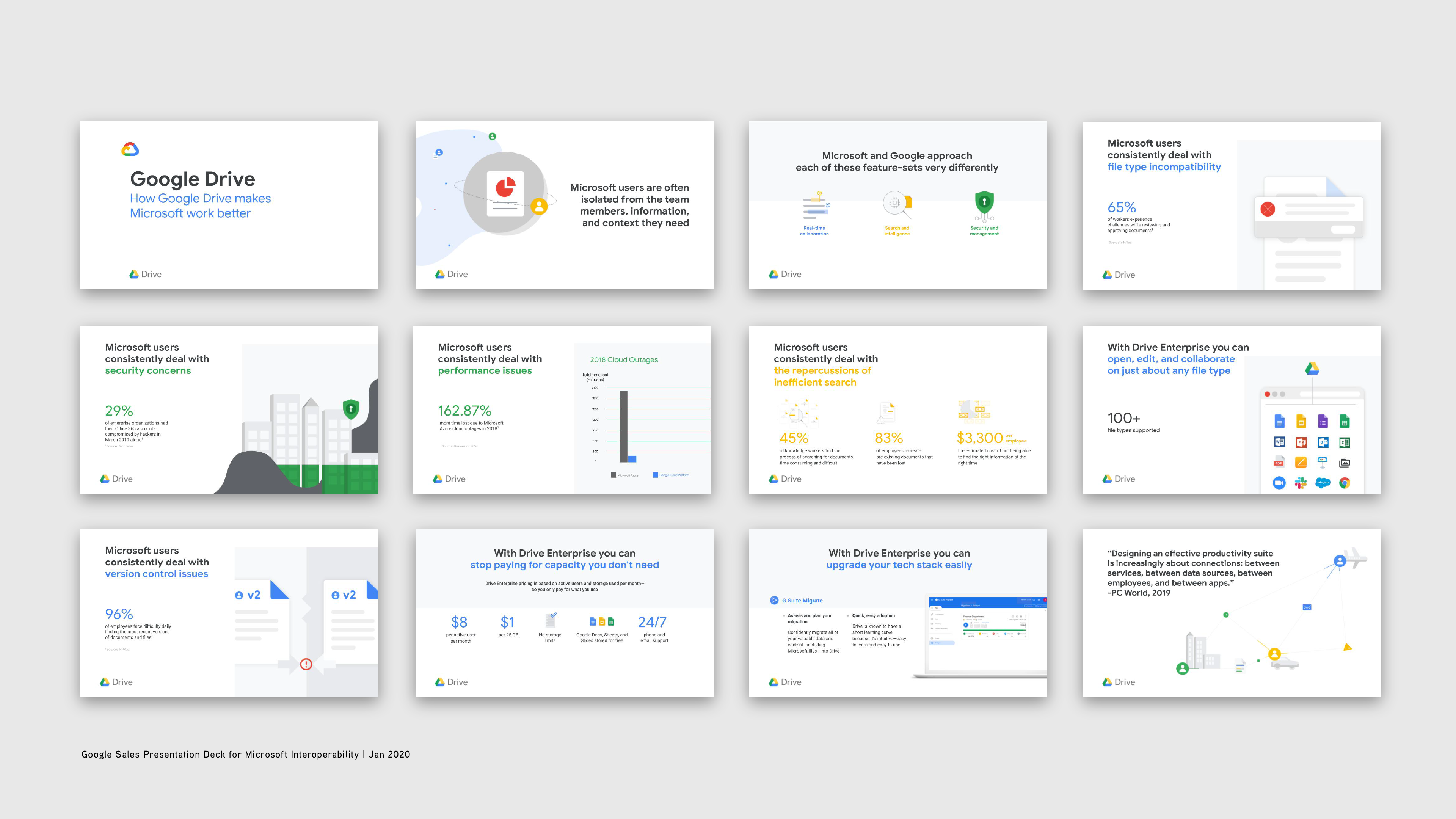Click the red exclamation warning icon
Image resolution: width=1456 pixels, height=819 pixels.
pyautogui.click(x=306, y=664)
